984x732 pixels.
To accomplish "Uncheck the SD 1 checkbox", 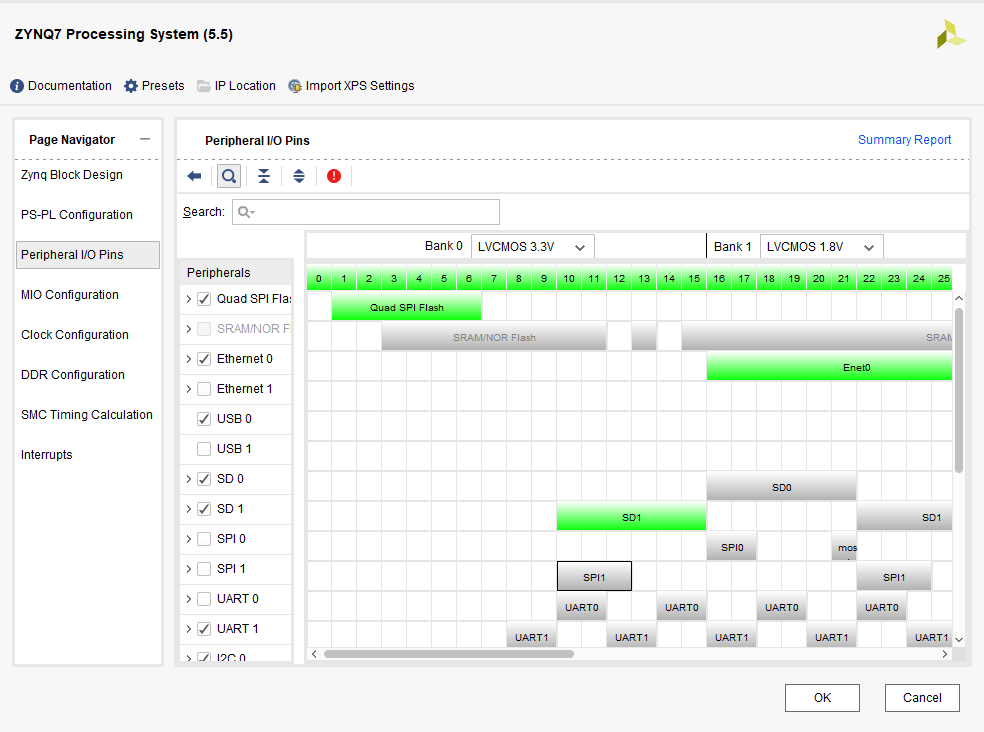I will click(x=204, y=509).
